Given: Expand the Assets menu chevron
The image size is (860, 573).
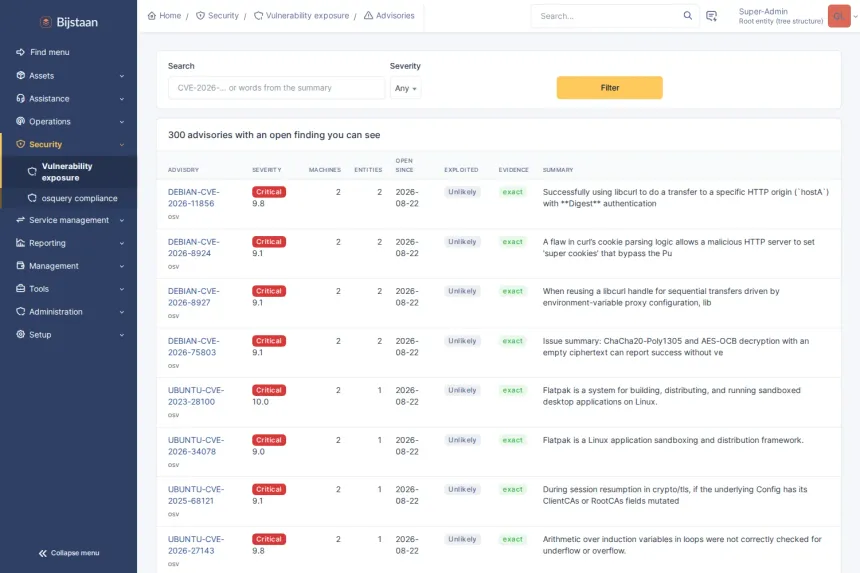Looking at the screenshot, I should (122, 76).
